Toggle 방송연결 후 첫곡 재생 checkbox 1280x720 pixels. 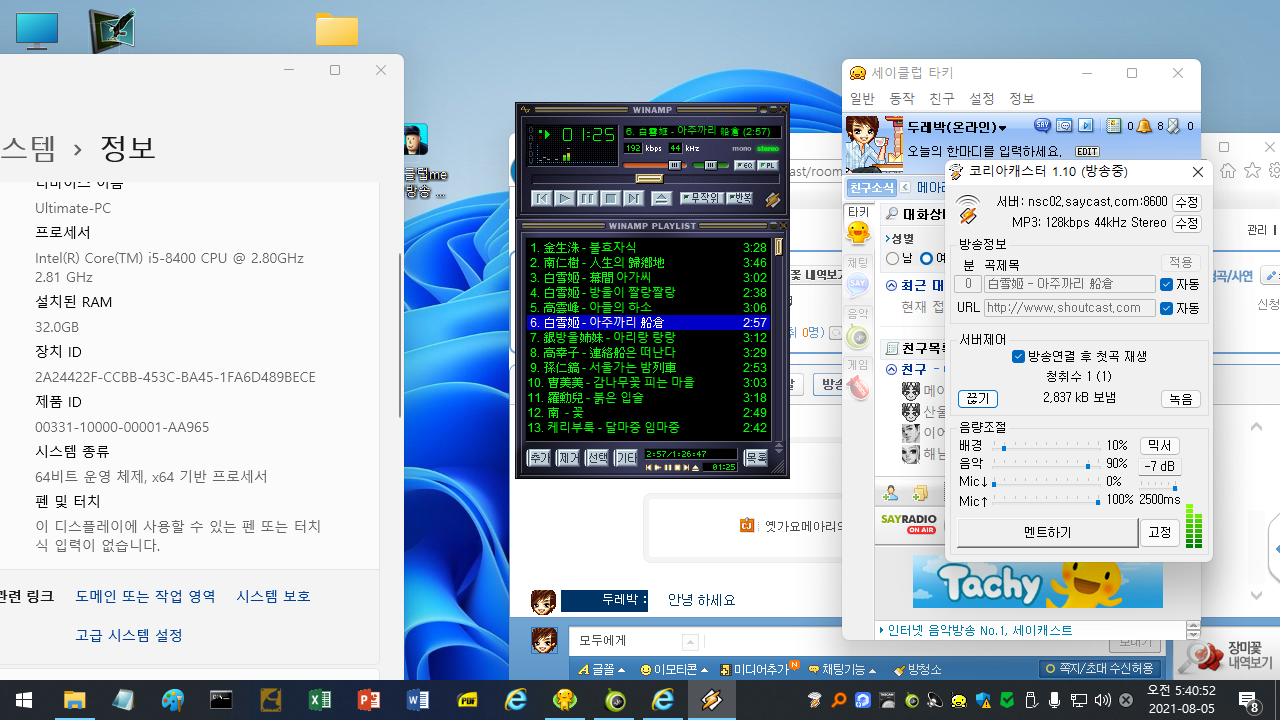click(1018, 356)
